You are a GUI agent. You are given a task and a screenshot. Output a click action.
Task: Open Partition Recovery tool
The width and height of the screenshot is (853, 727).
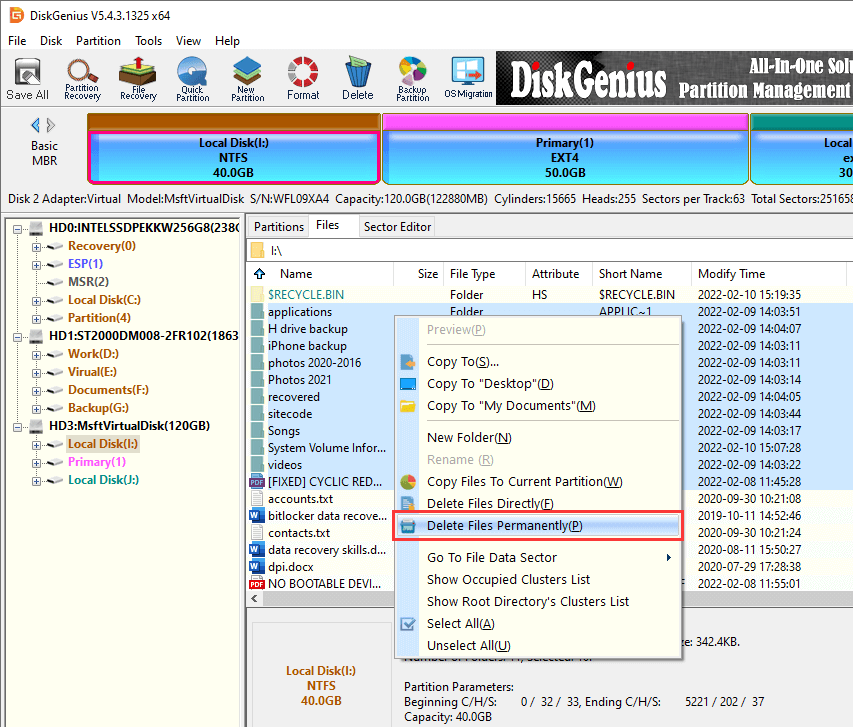[82, 79]
